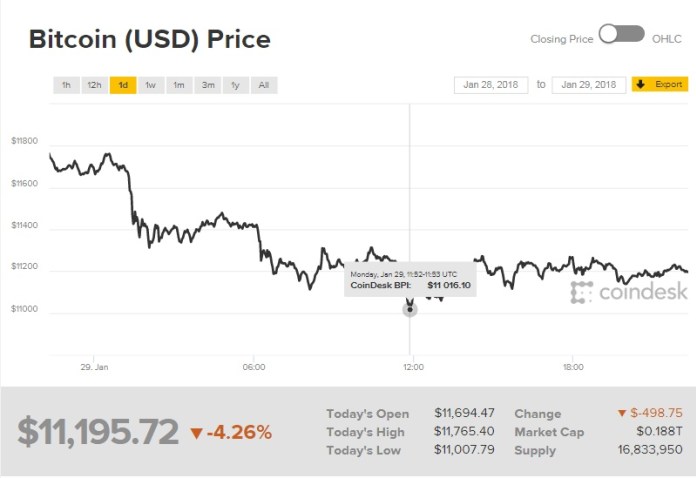View the 3m price range
696x478 pixels.
point(208,85)
